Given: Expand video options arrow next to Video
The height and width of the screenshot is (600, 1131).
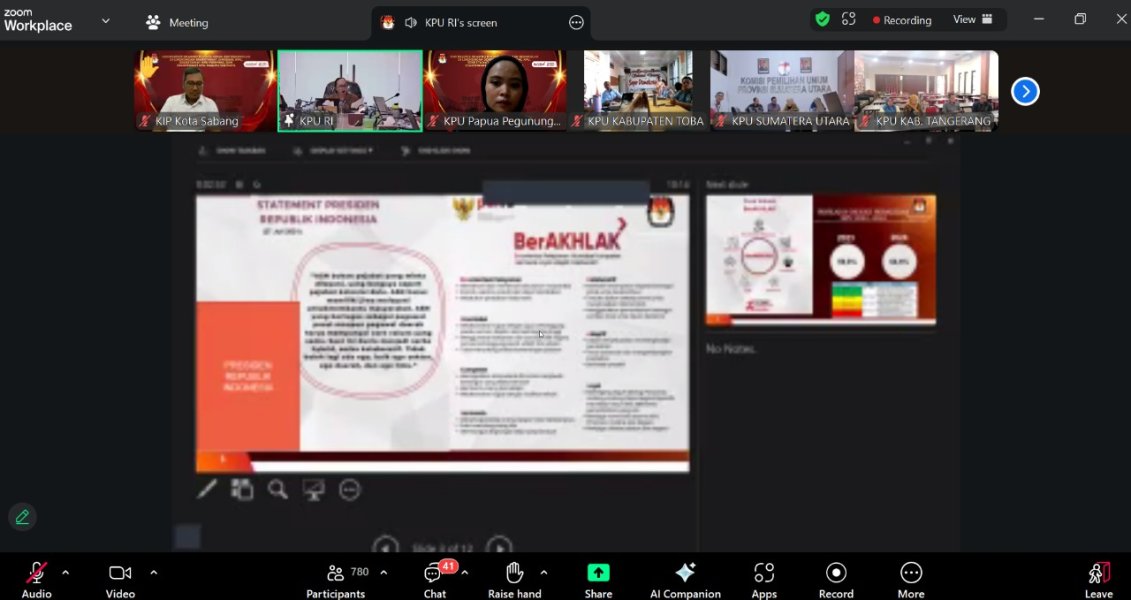Looking at the screenshot, I should (x=153, y=573).
